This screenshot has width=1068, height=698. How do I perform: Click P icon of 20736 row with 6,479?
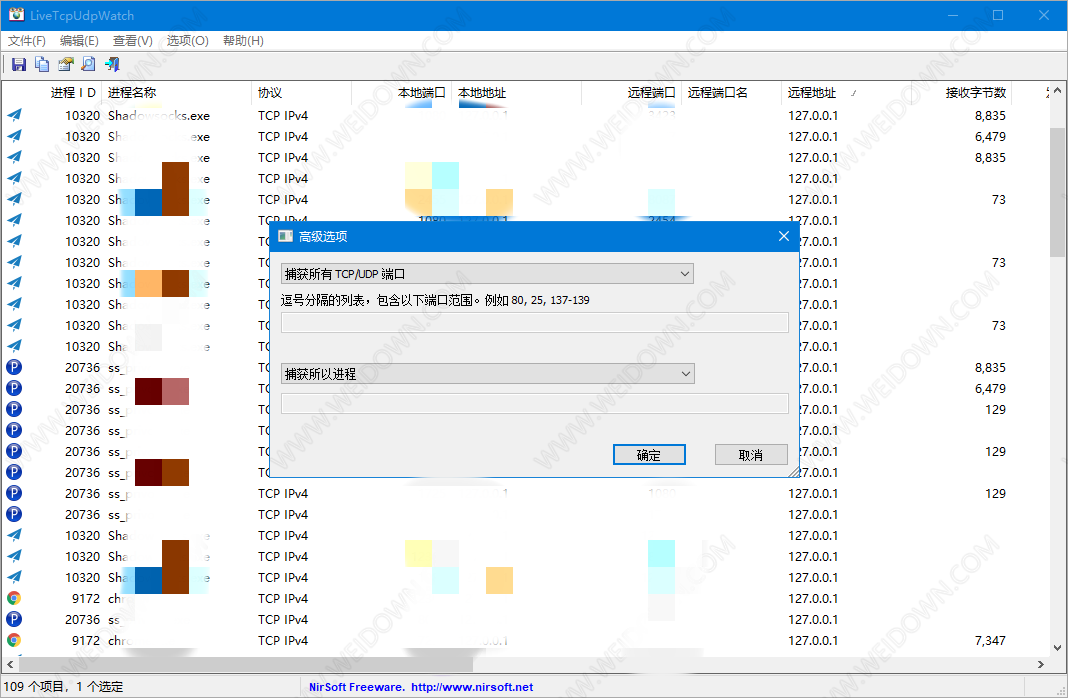tap(14, 388)
